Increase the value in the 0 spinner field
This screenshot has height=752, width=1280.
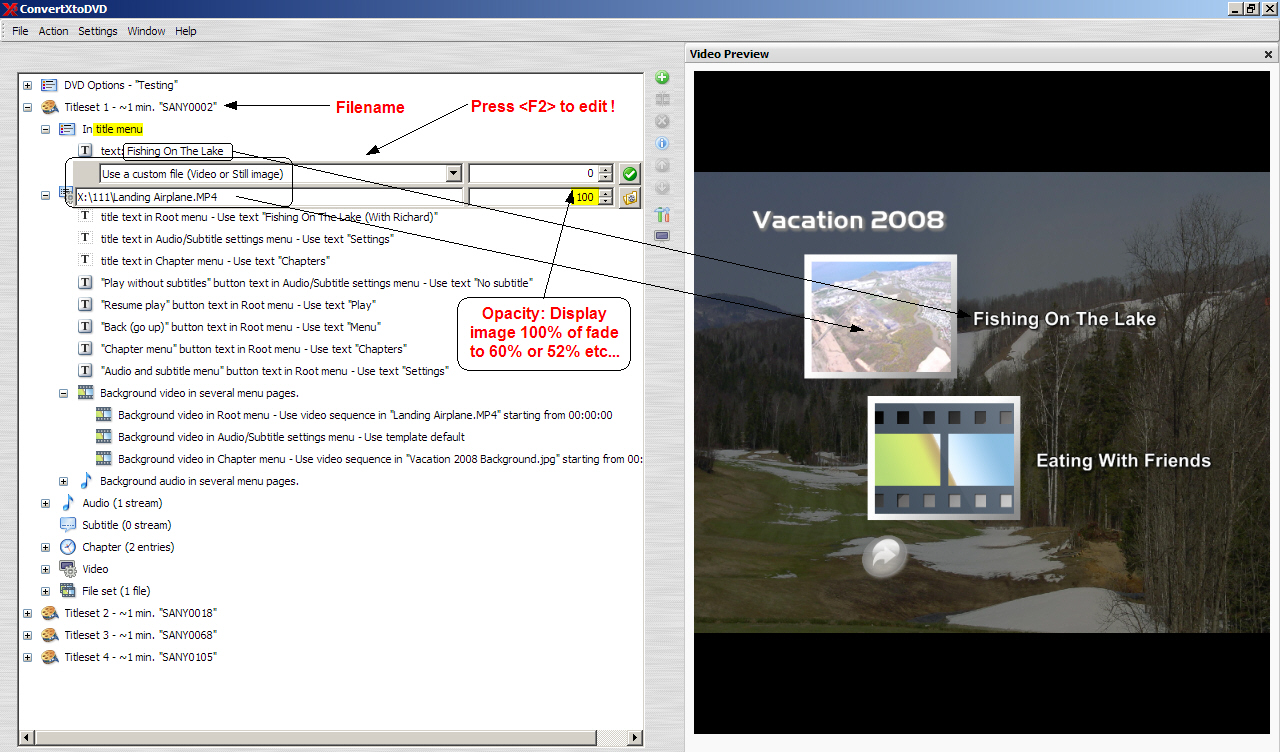click(605, 169)
